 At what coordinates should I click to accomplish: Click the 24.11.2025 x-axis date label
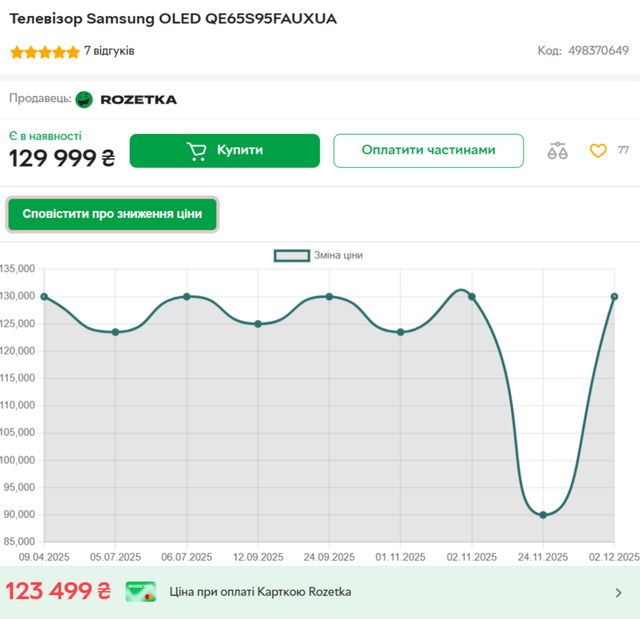[x=543, y=557]
